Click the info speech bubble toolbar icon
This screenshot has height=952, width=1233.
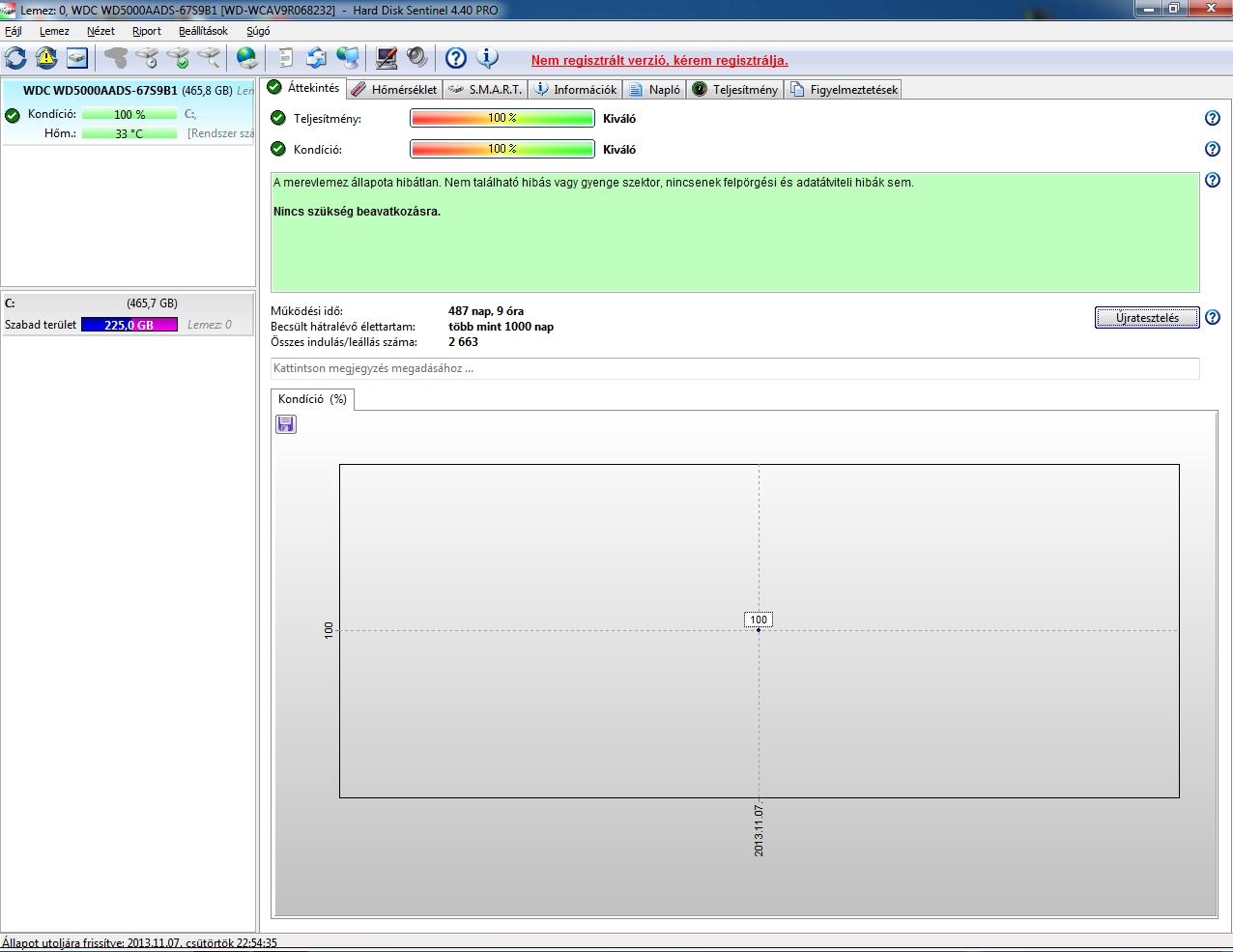[x=488, y=58]
